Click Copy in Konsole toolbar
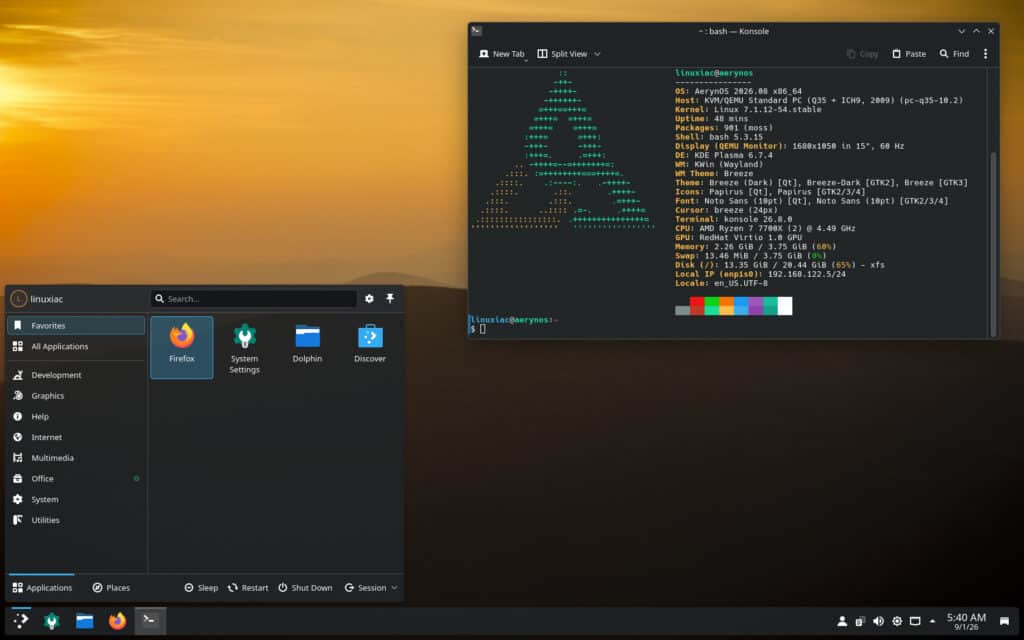Viewport: 1024px width, 640px height. click(862, 54)
